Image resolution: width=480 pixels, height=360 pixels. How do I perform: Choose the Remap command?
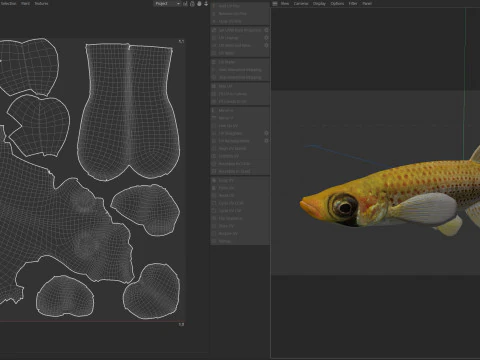240,241
